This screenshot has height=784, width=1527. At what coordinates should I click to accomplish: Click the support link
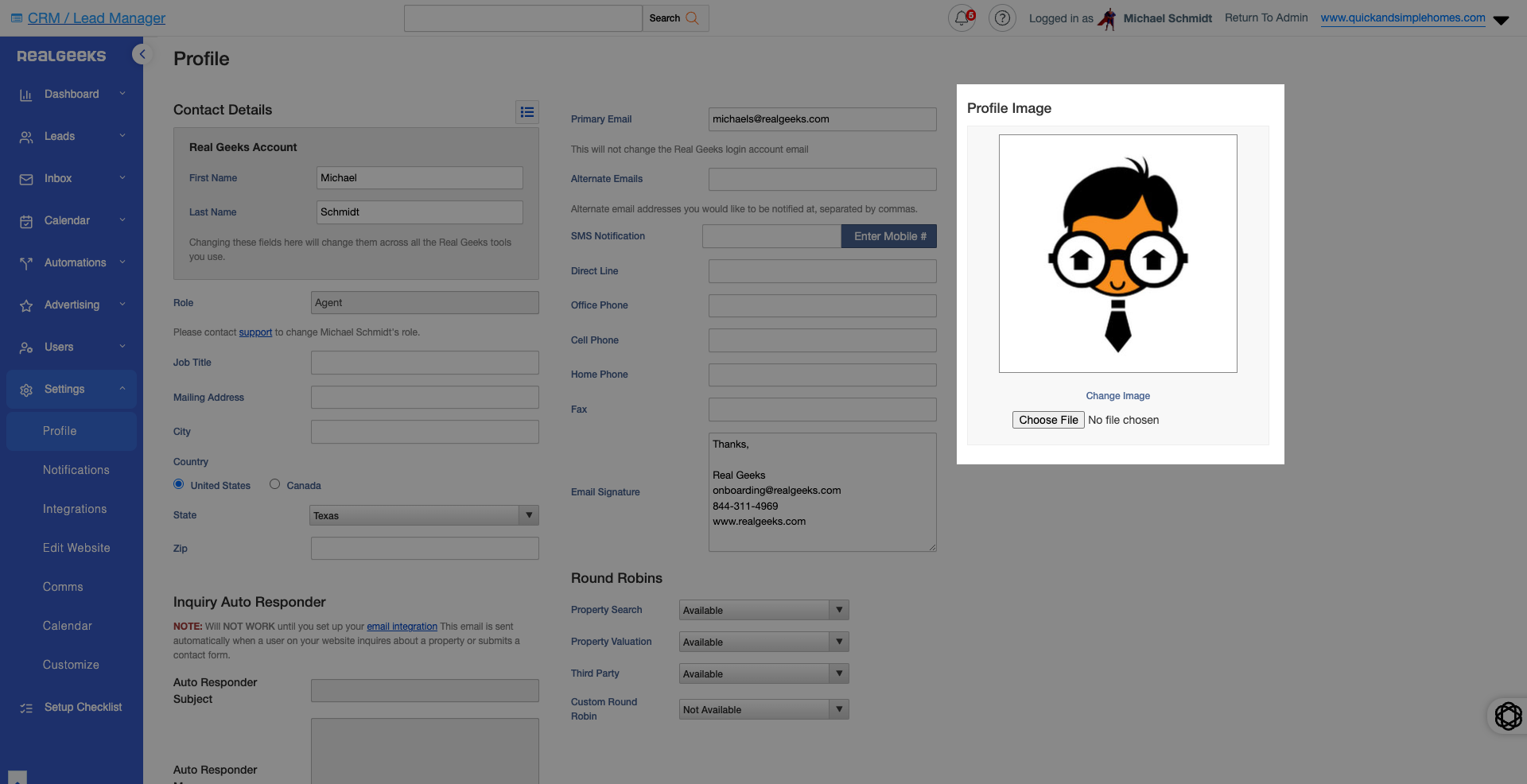[255, 332]
